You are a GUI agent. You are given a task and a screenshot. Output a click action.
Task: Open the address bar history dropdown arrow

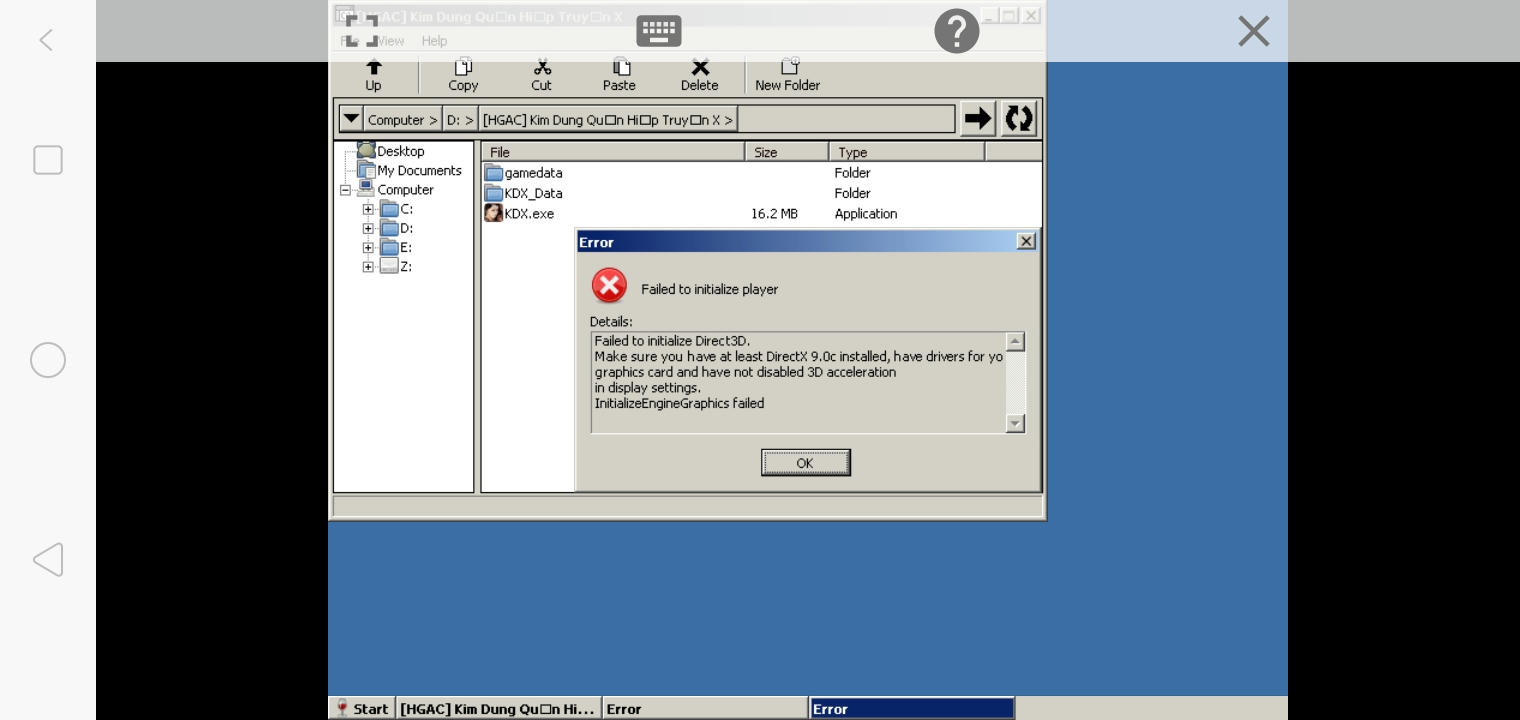click(x=351, y=119)
